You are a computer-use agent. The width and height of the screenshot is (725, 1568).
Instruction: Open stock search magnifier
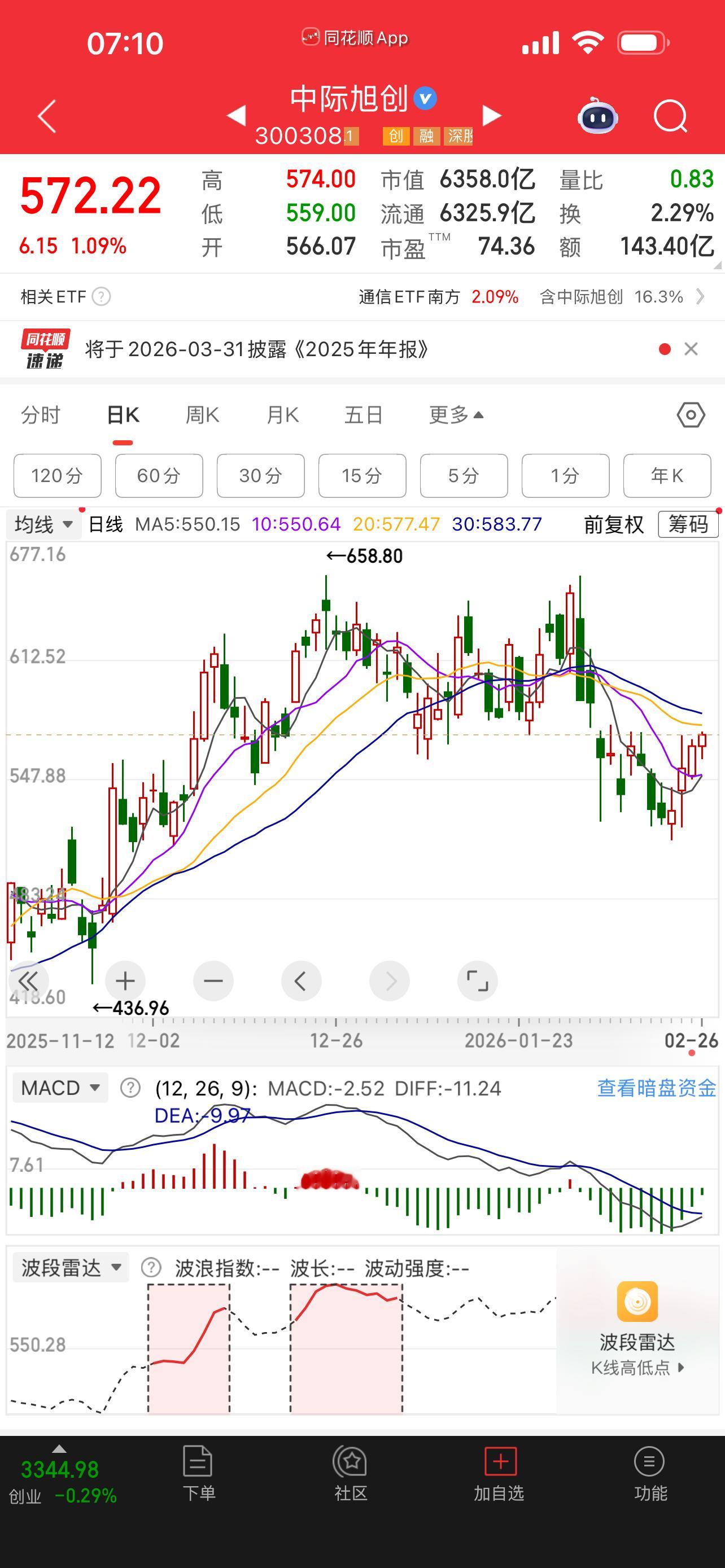670,116
